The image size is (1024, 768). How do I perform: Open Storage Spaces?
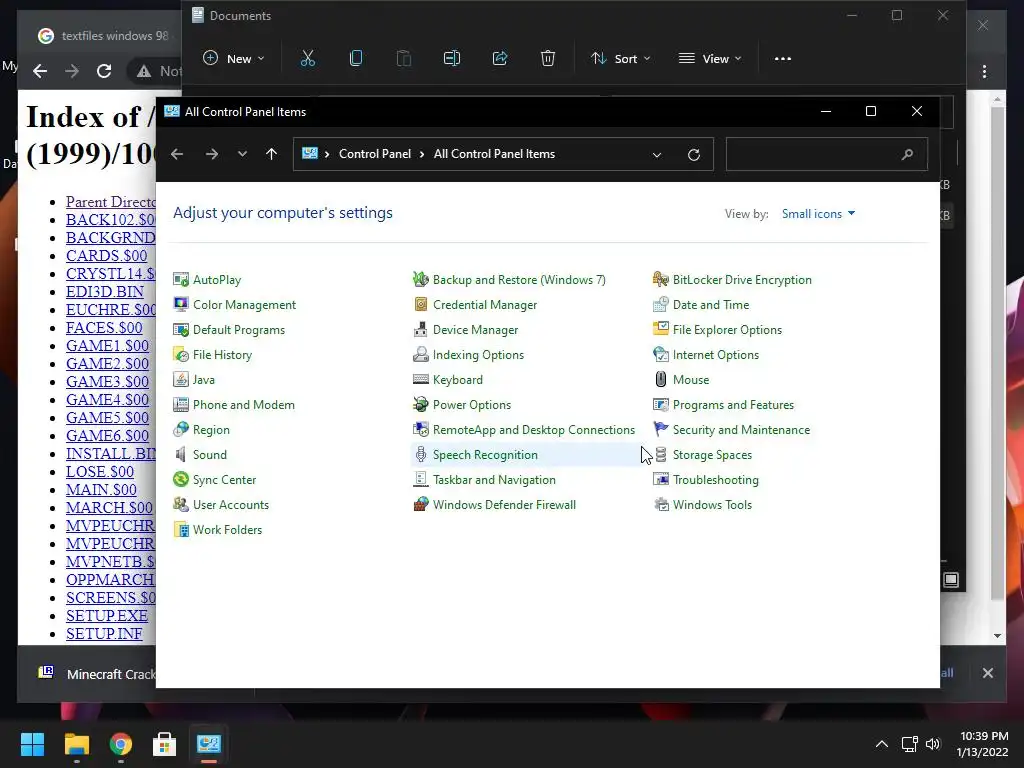(x=702, y=455)
